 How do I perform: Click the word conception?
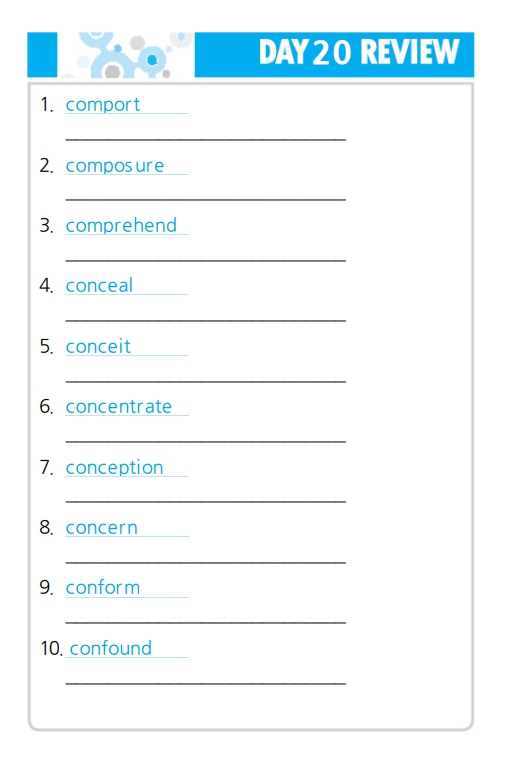pos(115,468)
